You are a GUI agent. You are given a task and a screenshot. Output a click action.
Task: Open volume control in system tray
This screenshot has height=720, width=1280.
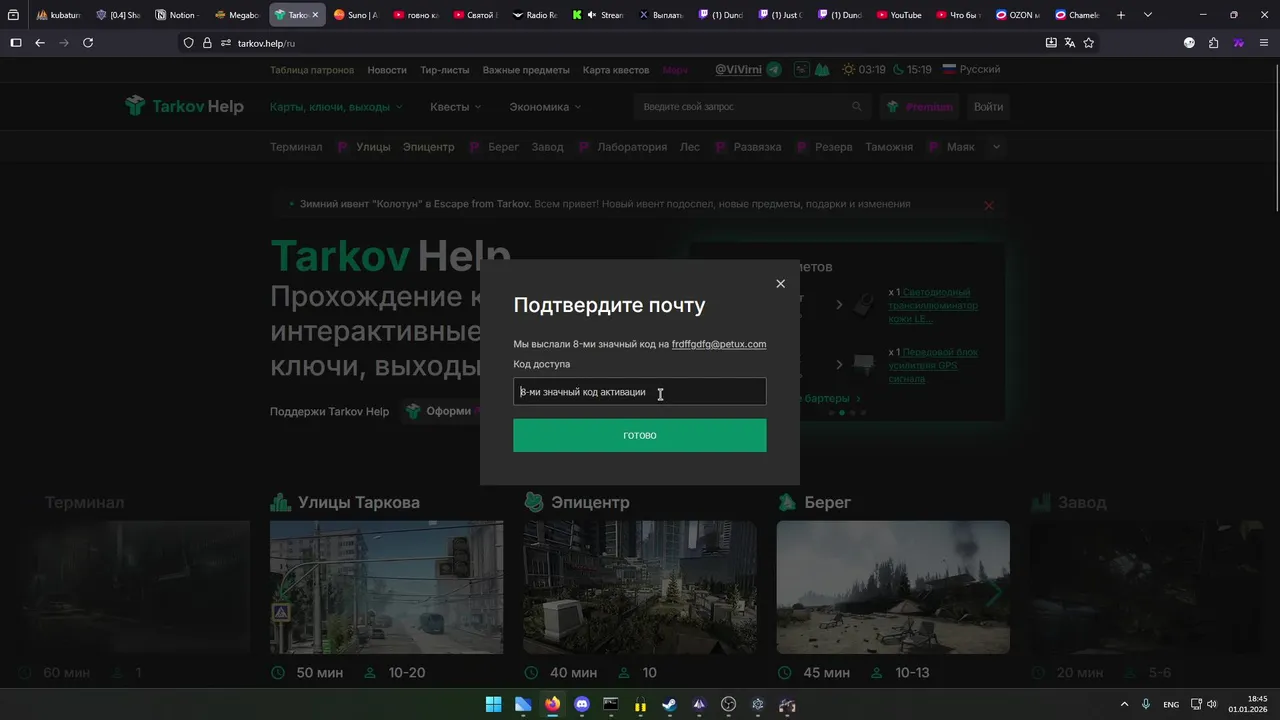1212,705
